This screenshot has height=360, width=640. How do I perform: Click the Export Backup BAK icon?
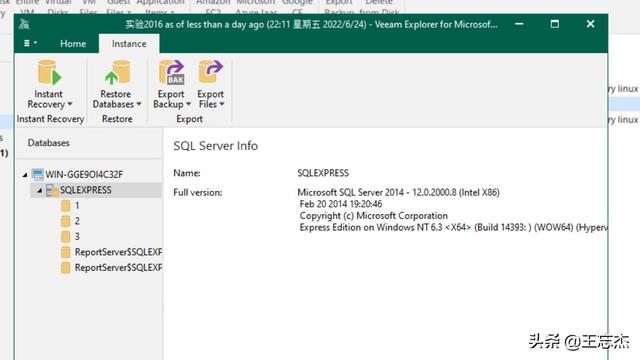tap(171, 73)
